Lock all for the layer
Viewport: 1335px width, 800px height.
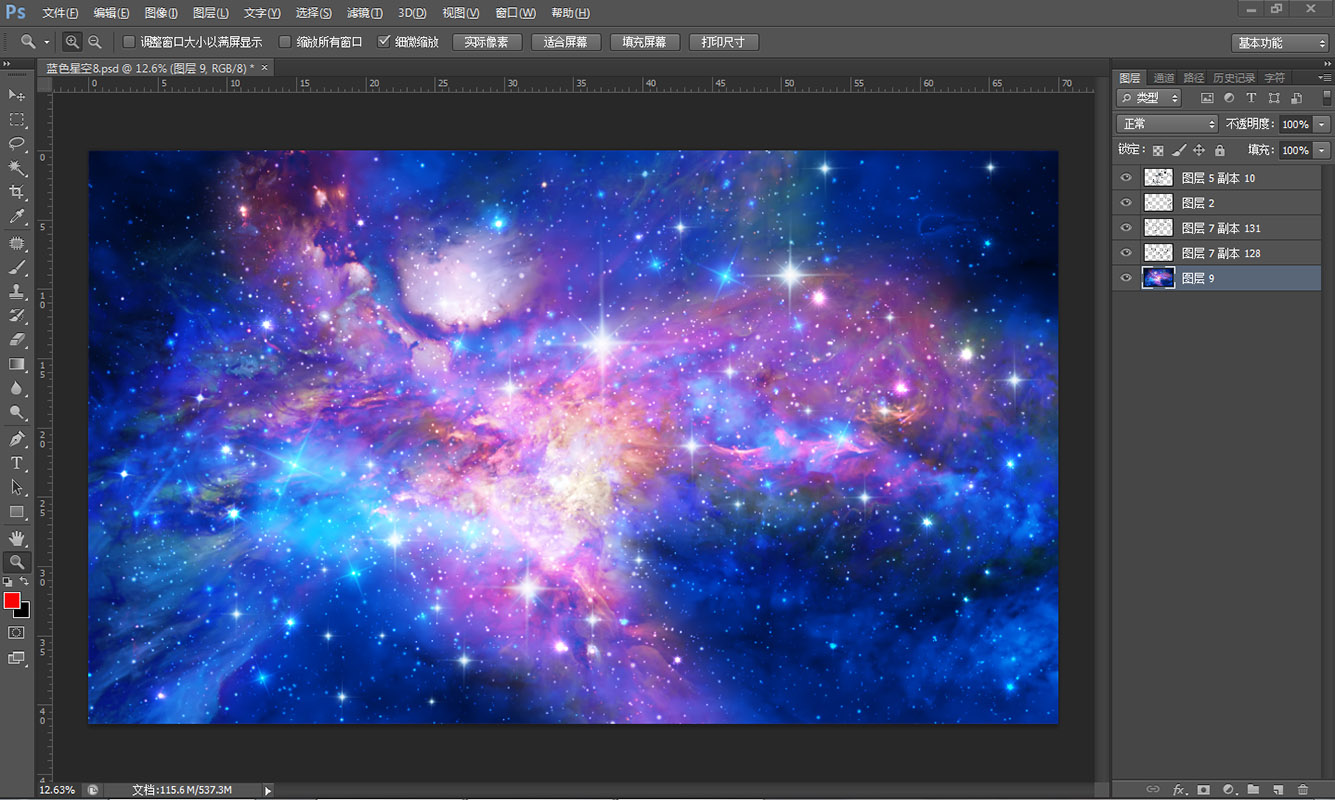1219,150
